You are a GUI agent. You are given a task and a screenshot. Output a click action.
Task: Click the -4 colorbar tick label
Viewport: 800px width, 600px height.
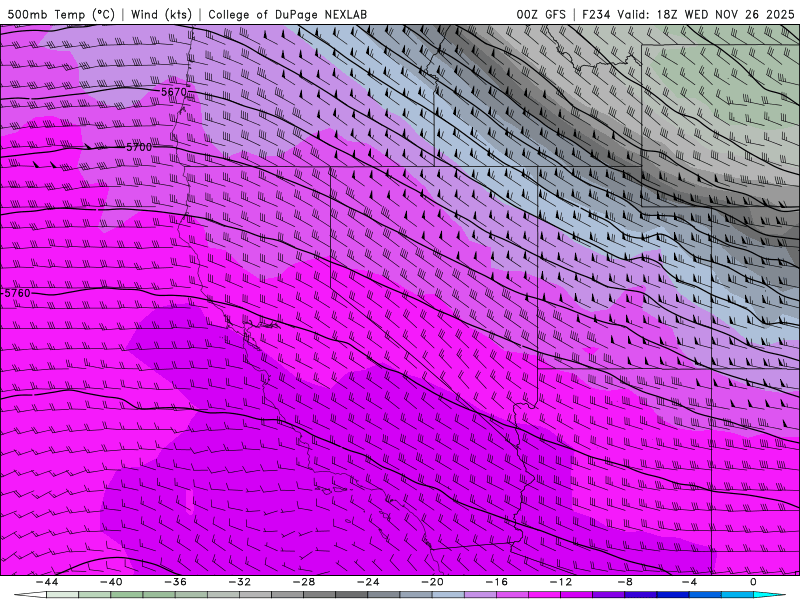click(689, 582)
